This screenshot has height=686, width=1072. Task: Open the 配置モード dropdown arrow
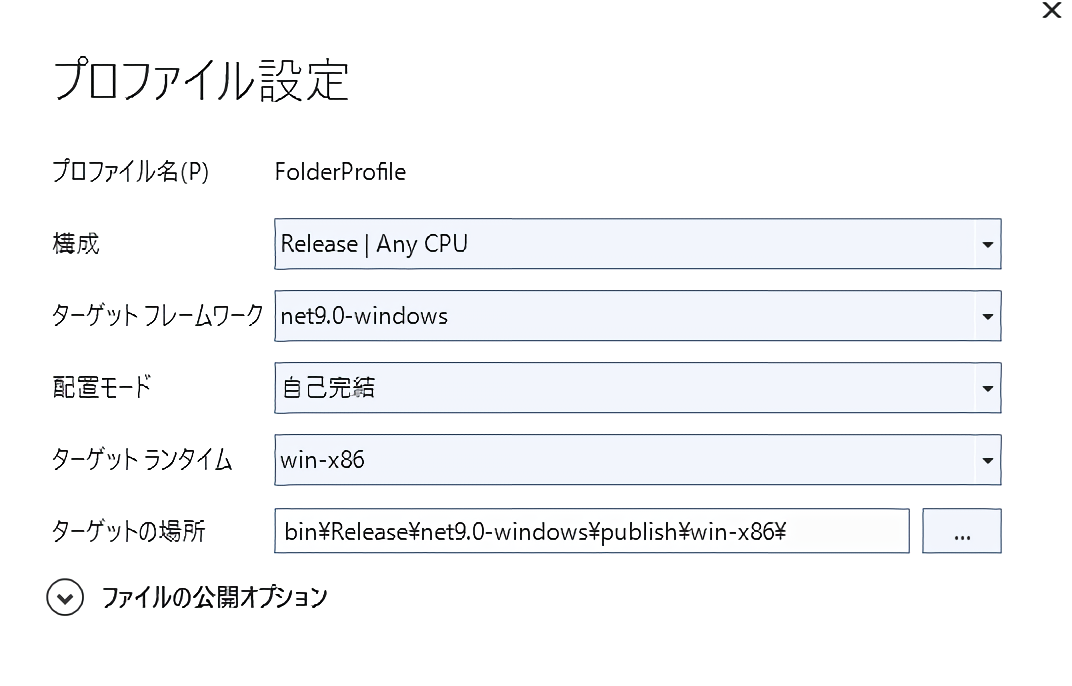tap(987, 389)
